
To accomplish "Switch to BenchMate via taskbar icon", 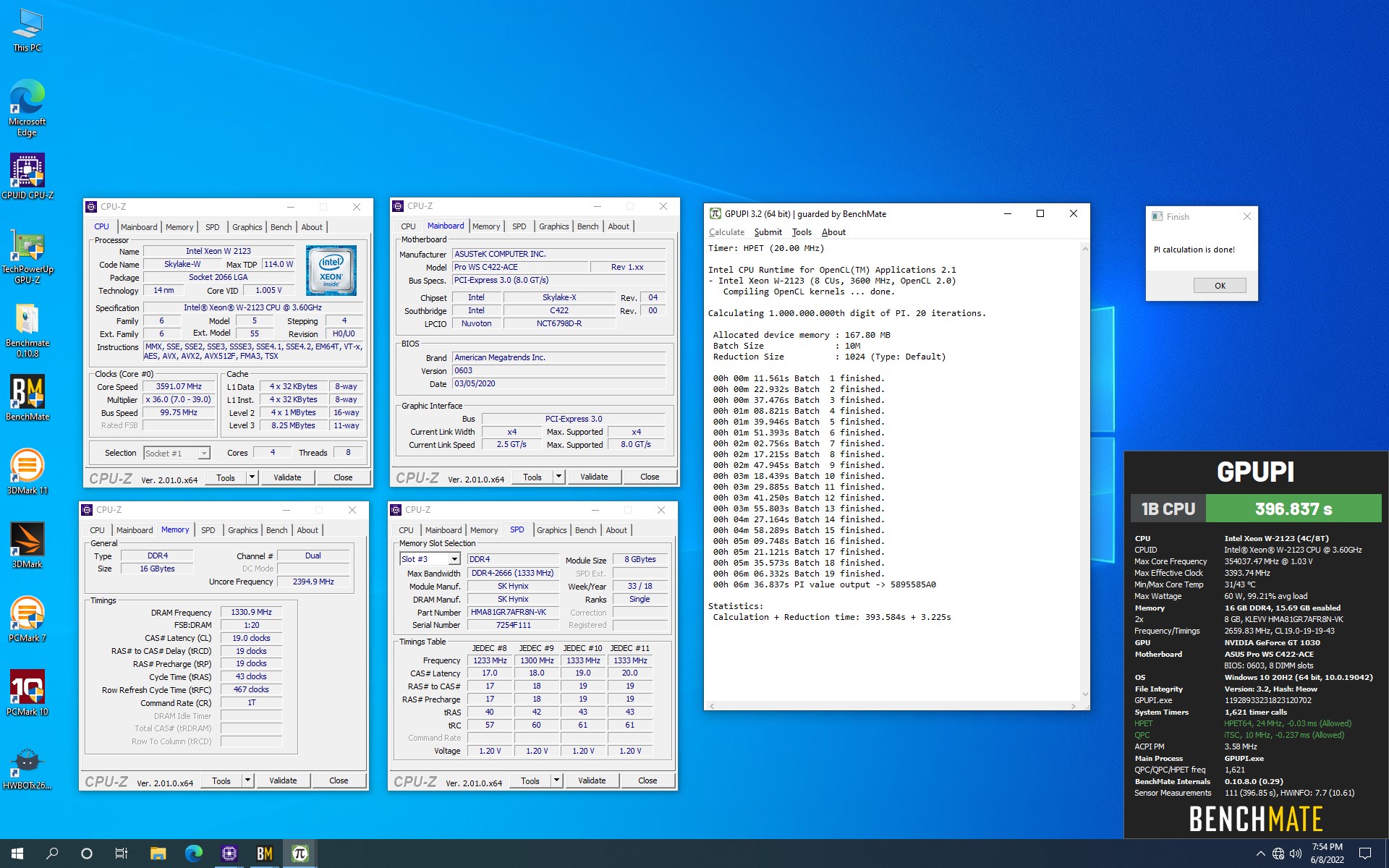I will click(264, 854).
